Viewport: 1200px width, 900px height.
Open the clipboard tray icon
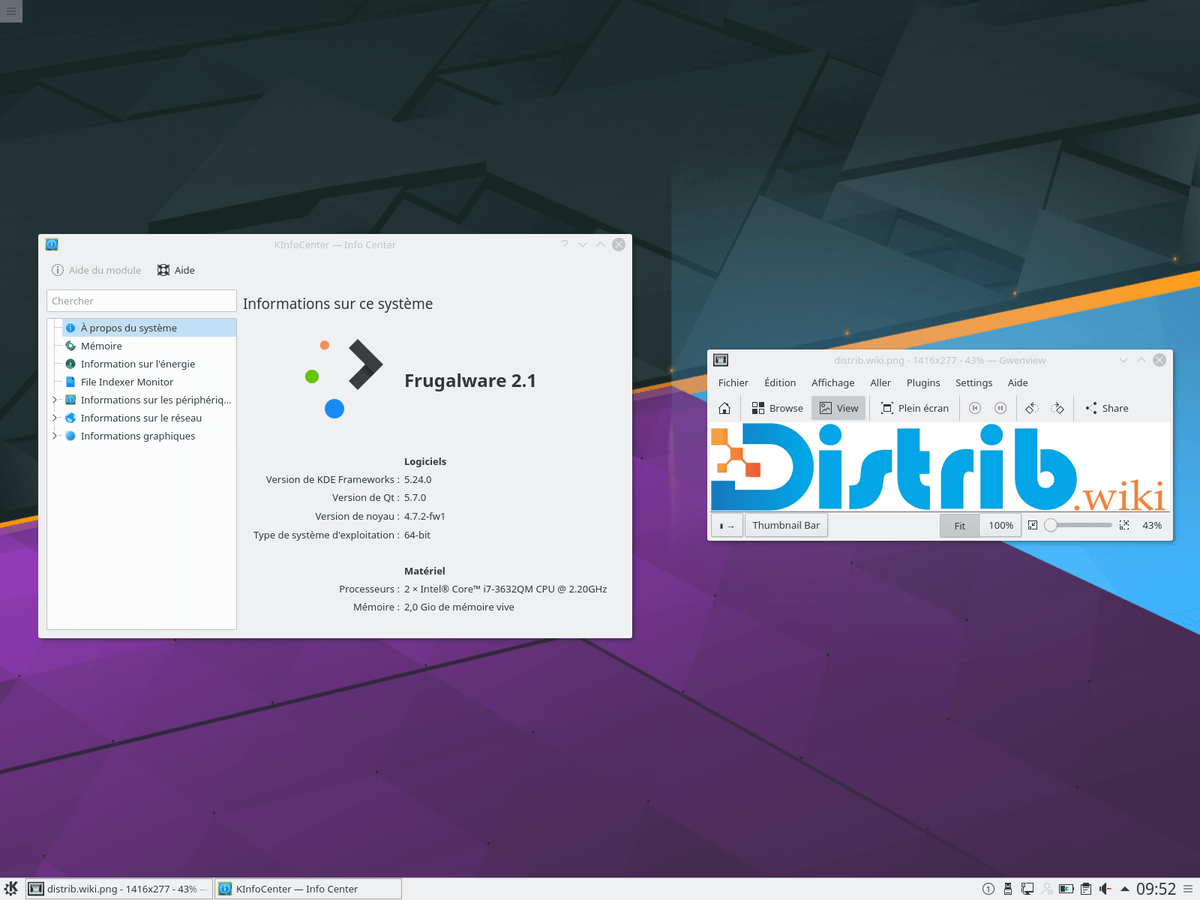pos(1086,889)
